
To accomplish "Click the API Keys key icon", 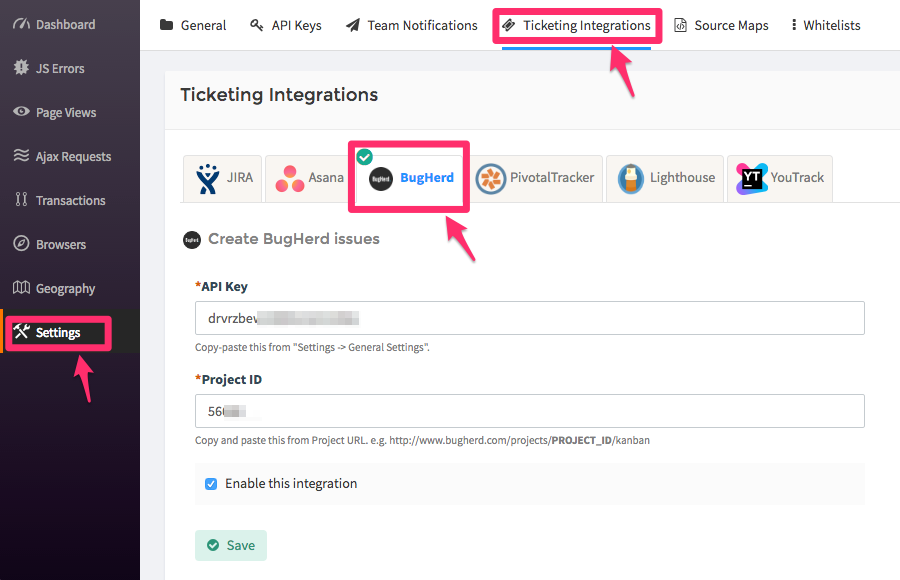I will (257, 25).
